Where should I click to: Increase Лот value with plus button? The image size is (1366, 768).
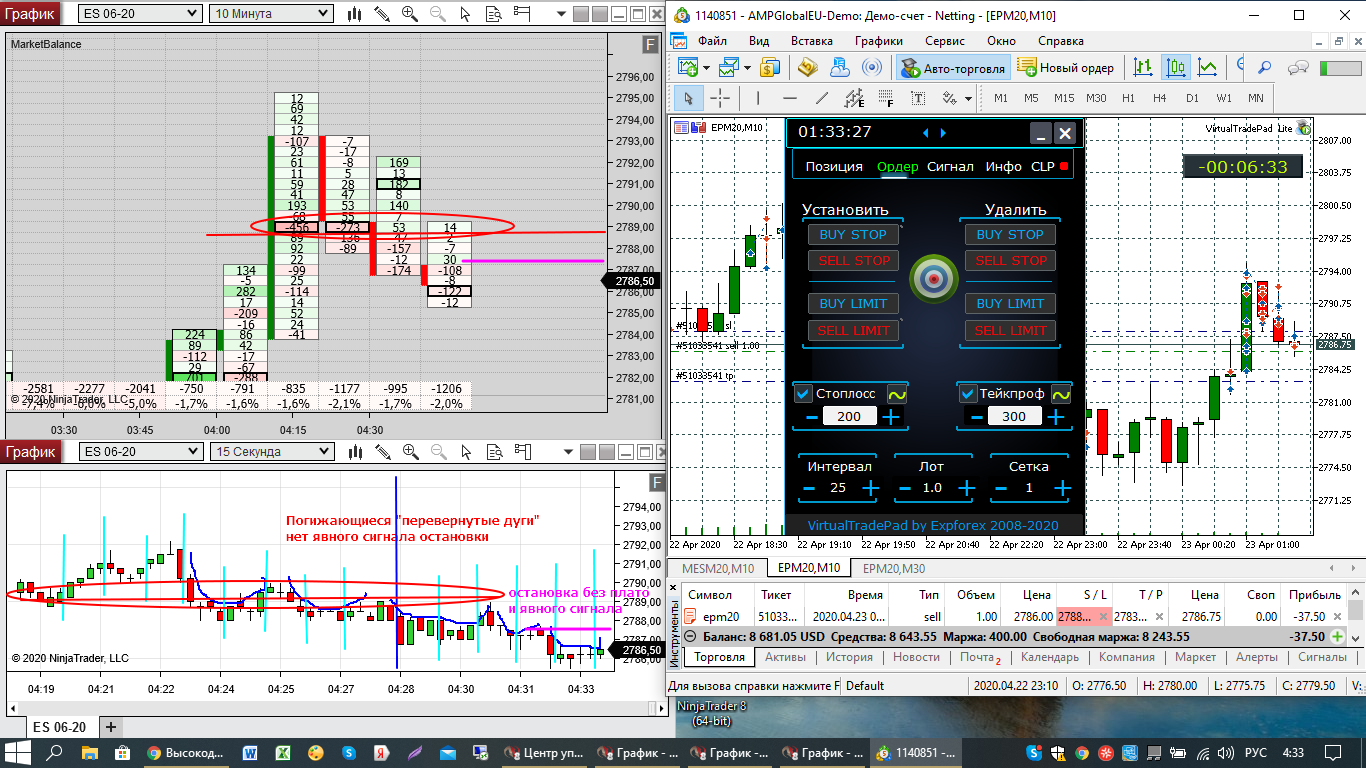tap(965, 488)
